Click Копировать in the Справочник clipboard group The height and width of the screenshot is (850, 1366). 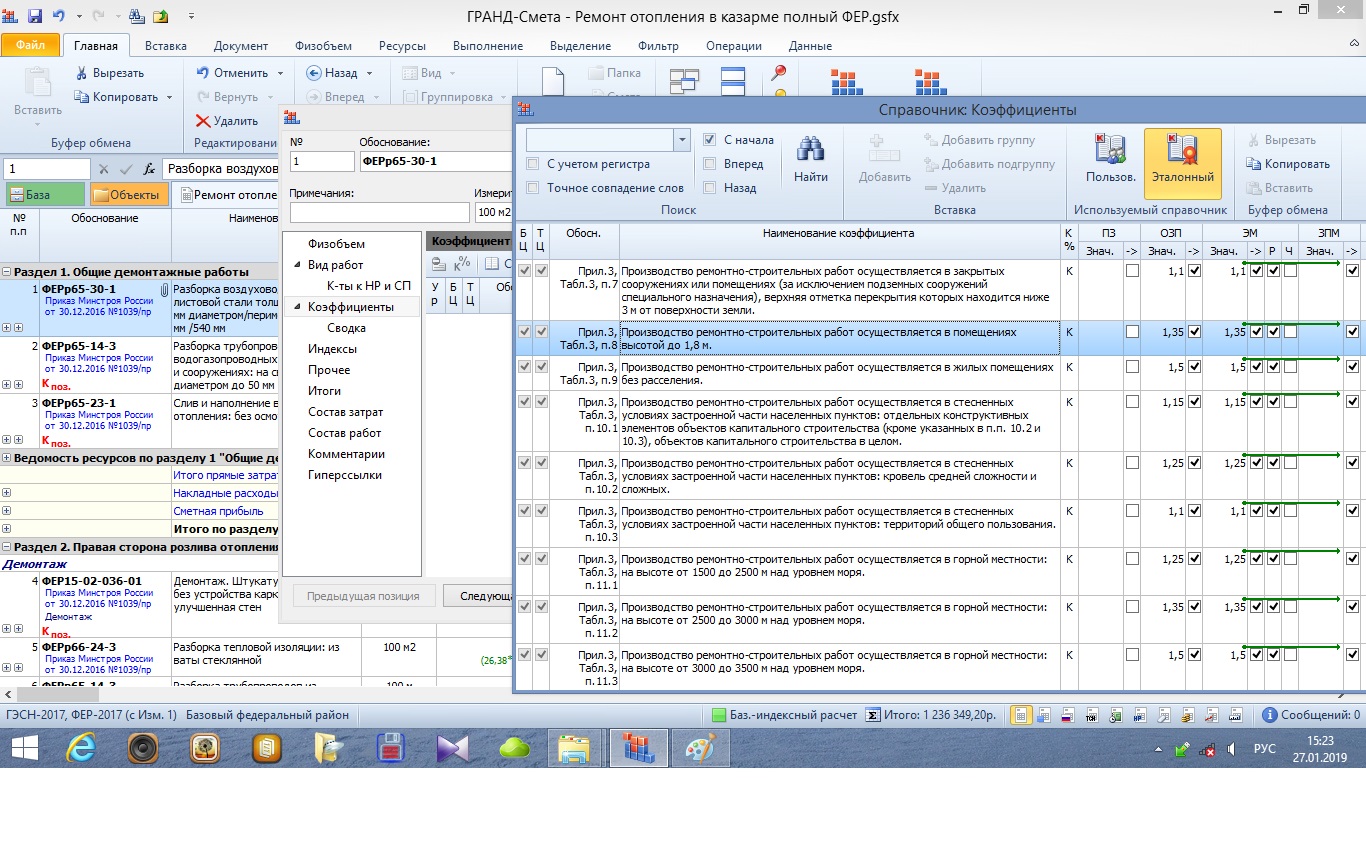(x=1288, y=164)
